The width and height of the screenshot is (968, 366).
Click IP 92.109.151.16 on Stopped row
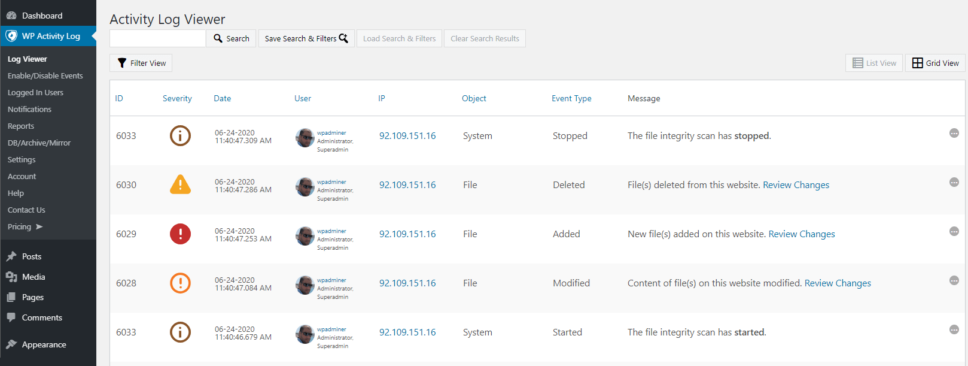(407, 136)
